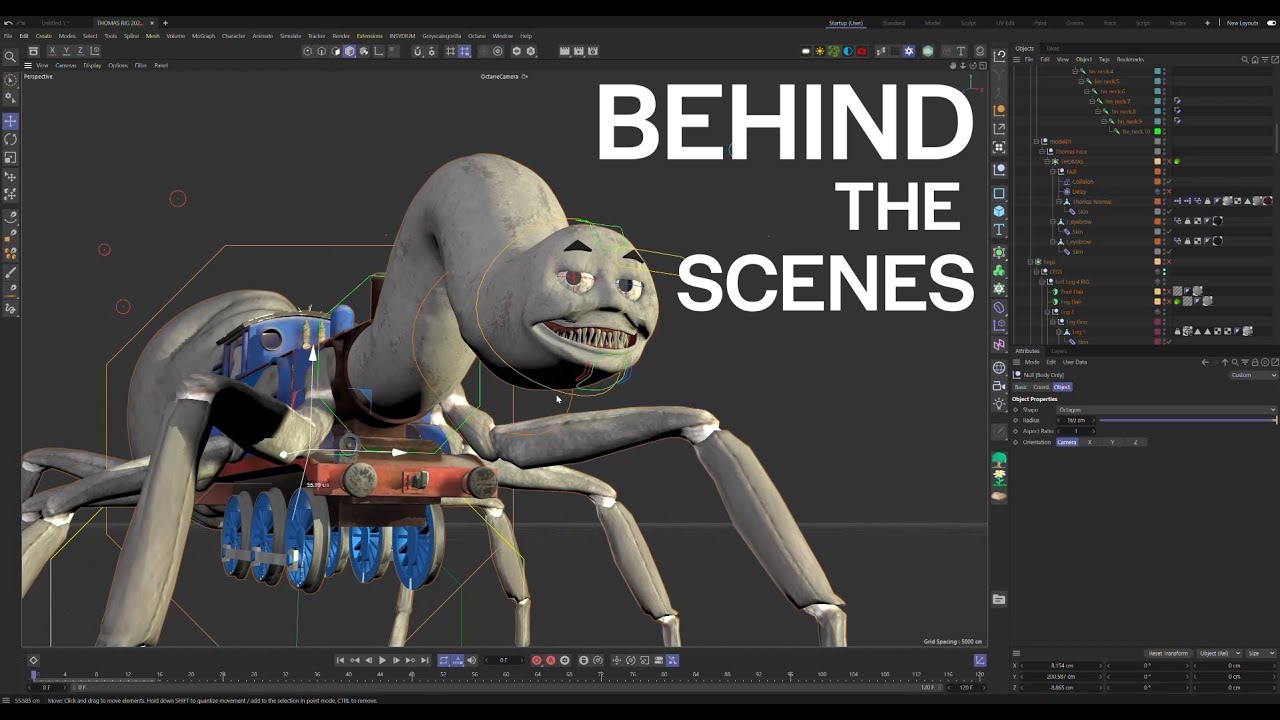Open the Octane menu
The height and width of the screenshot is (720, 1280).
477,36
